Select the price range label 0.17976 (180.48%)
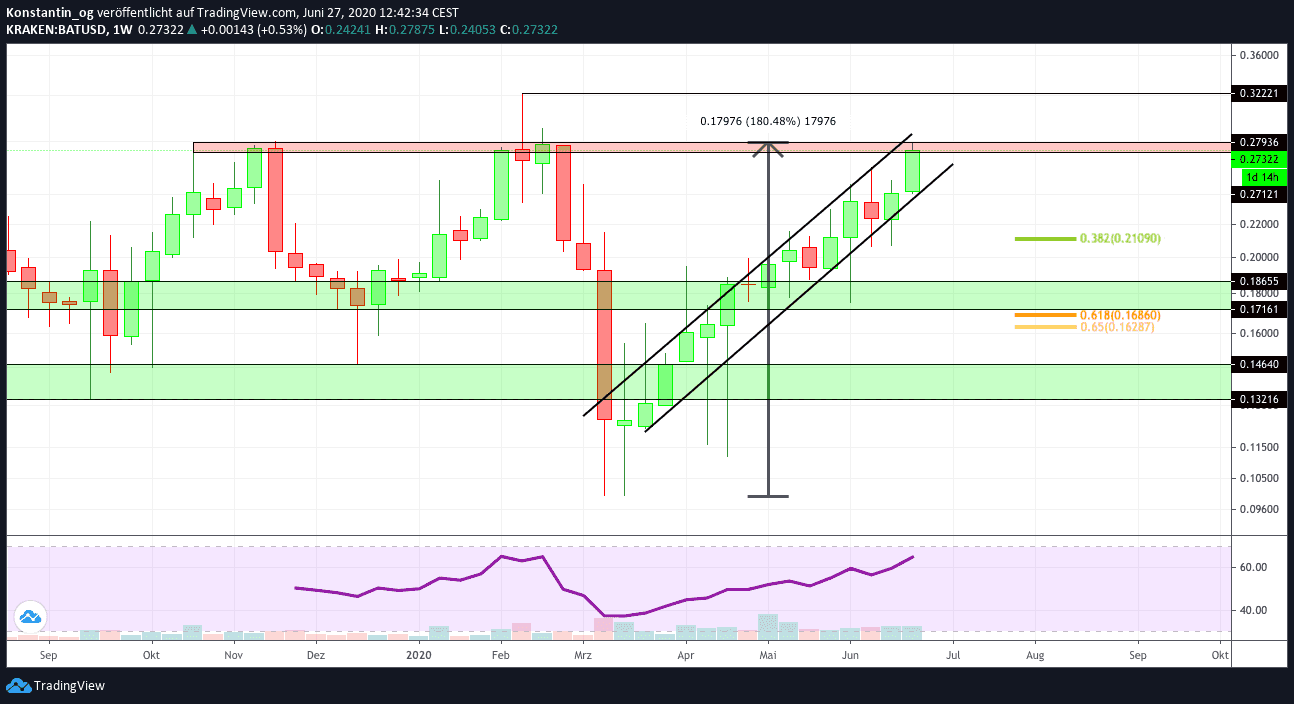The width and height of the screenshot is (1294, 704). (767, 121)
